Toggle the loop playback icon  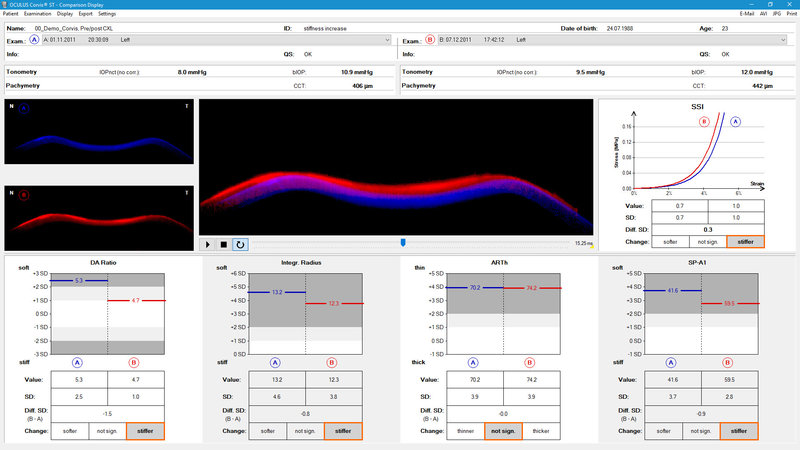(x=240, y=243)
